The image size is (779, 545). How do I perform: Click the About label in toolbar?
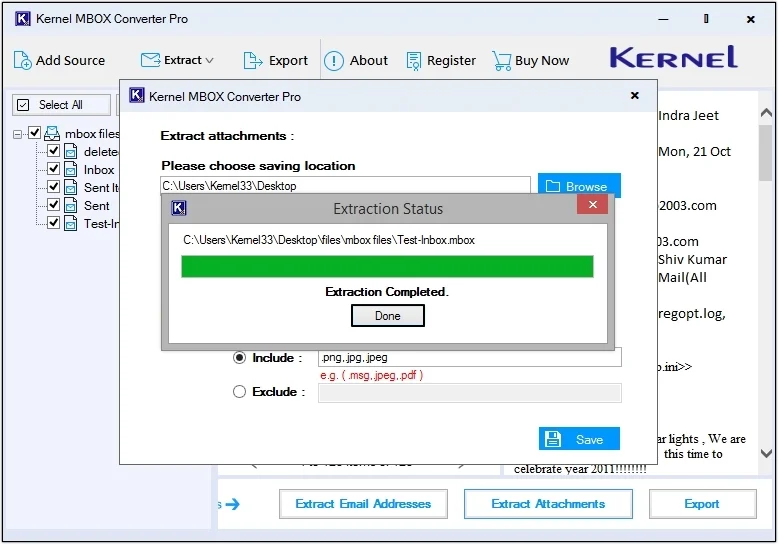pos(369,61)
